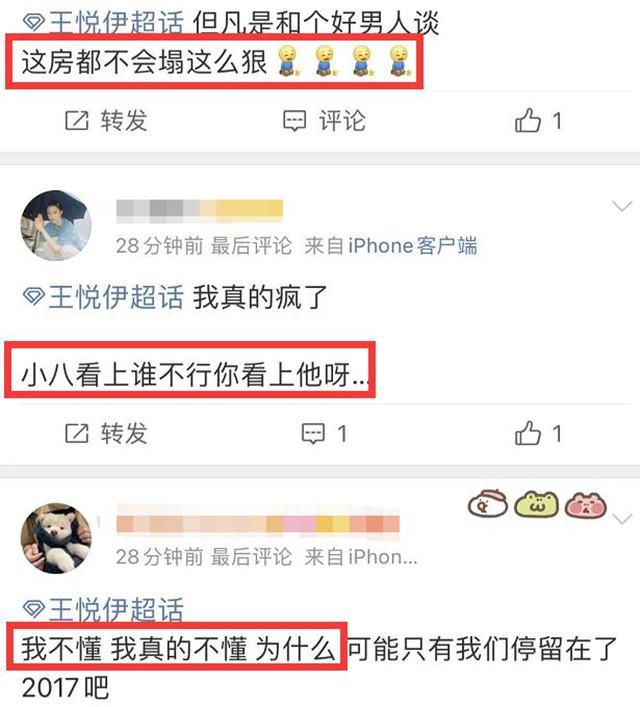Click the pink pig badge sticker icon
640x707 pixels.
tap(586, 505)
